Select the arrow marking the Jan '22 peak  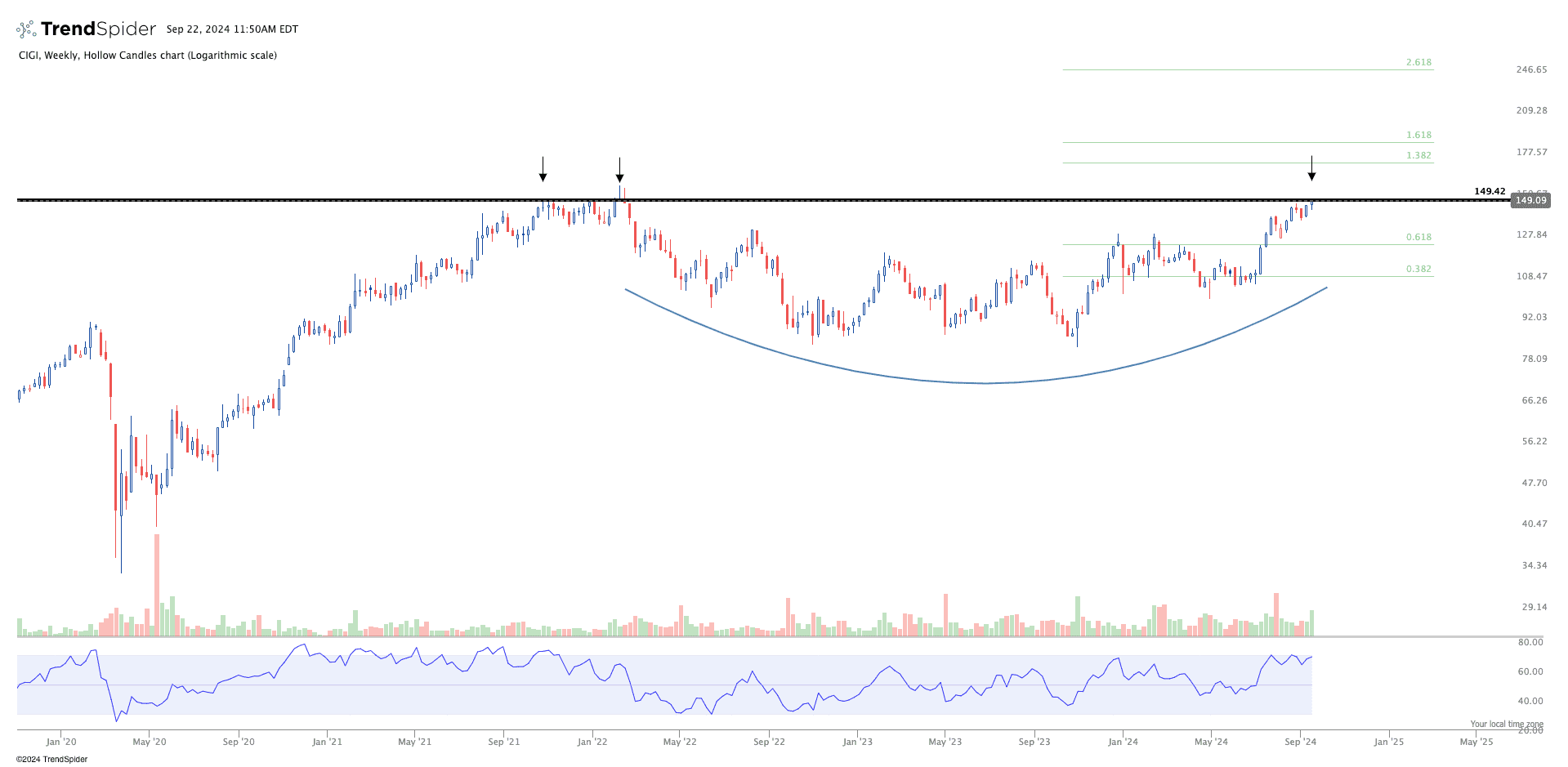619,170
